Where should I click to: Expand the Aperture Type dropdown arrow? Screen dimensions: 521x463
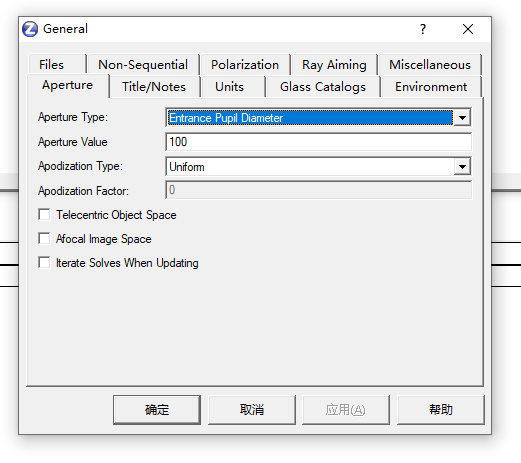pos(462,117)
